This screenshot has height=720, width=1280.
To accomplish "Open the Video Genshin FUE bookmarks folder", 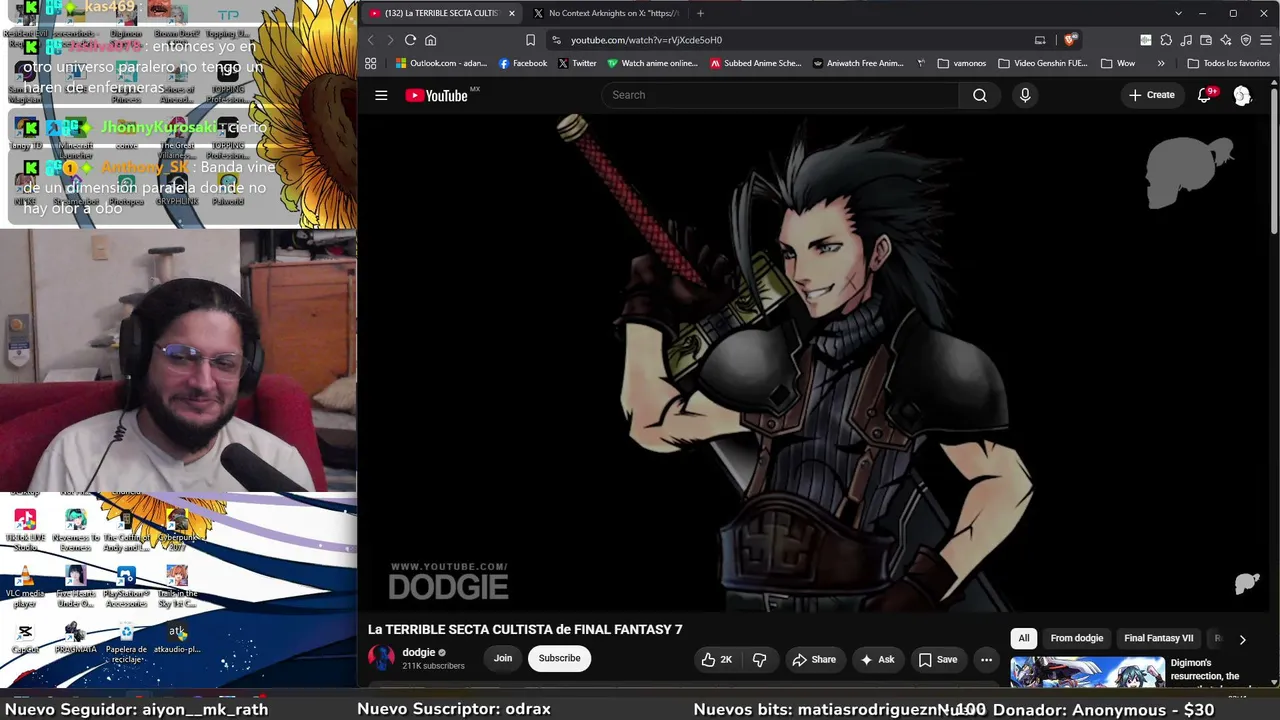I will 1042,63.
